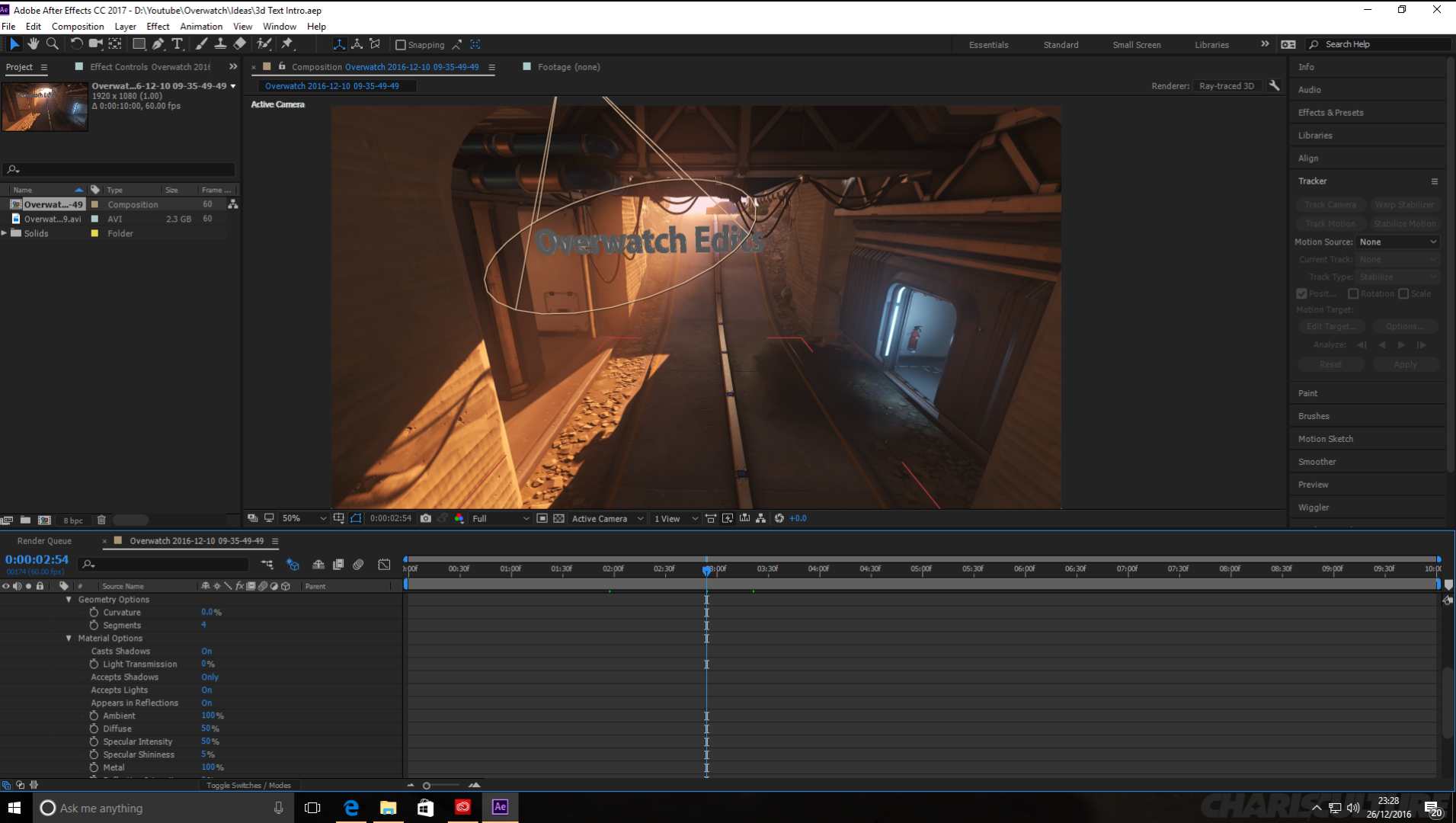
Task: Open the Layer menu
Action: [x=125, y=26]
